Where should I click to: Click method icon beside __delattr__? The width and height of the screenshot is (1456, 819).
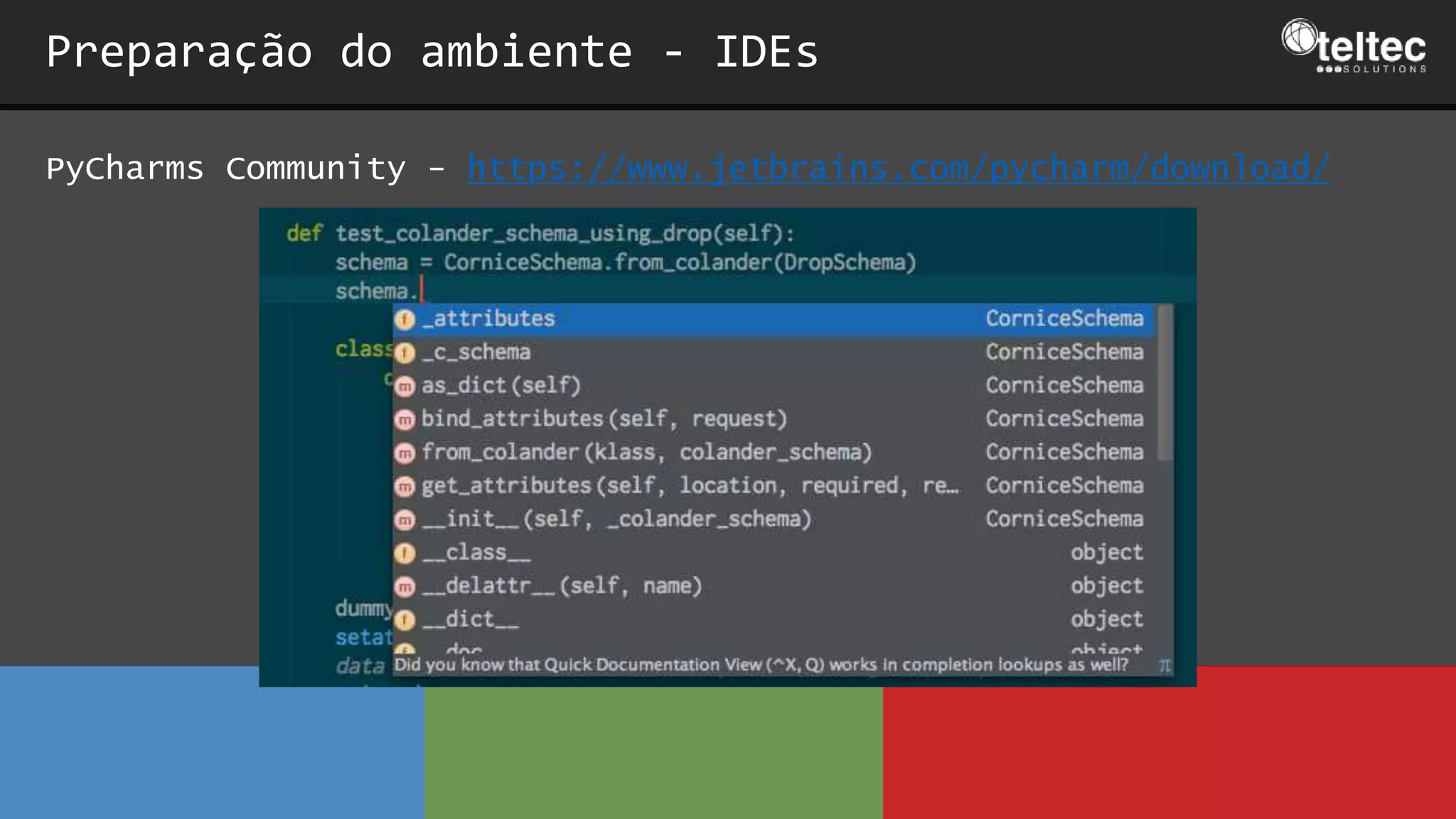[405, 587]
